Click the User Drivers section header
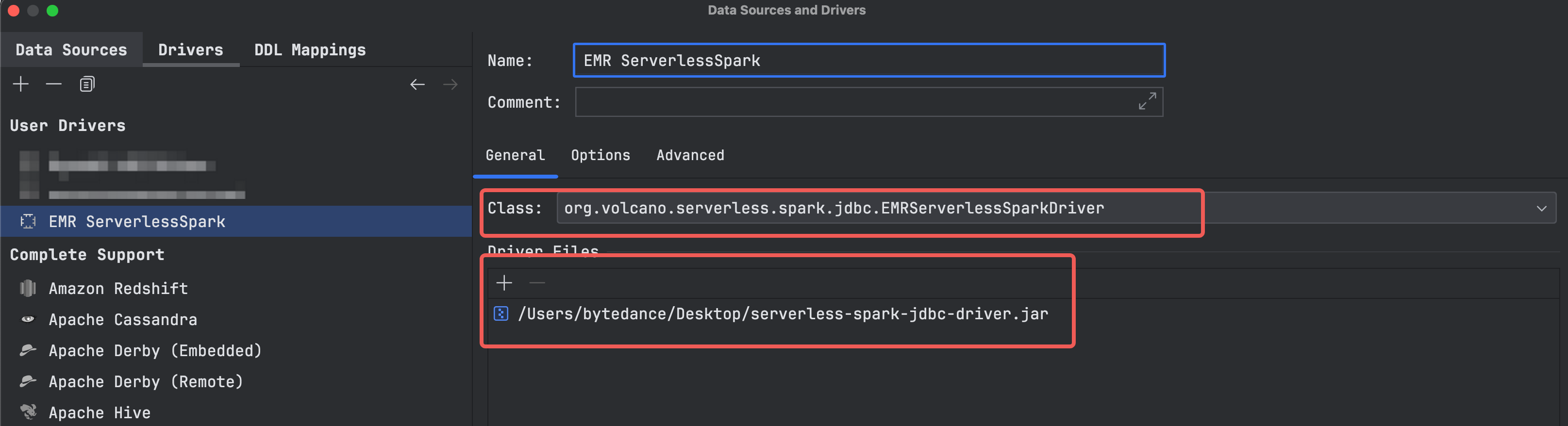The width and height of the screenshot is (1568, 426). (67, 126)
